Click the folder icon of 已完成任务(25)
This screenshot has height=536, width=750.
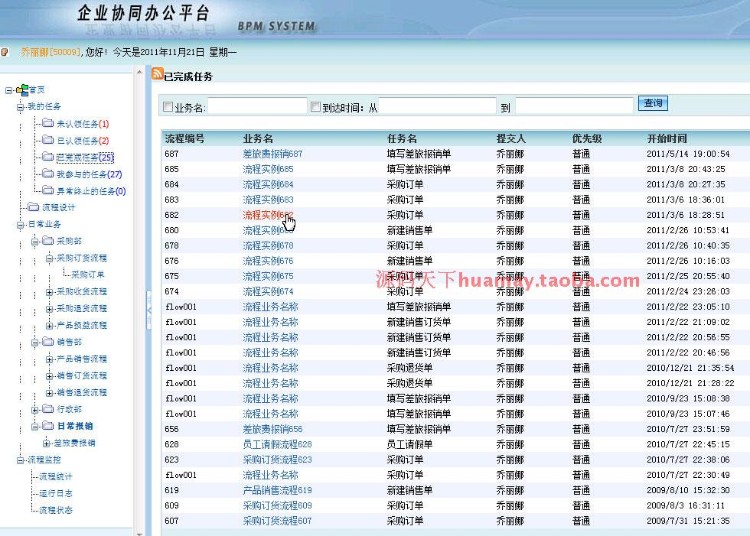48,156
